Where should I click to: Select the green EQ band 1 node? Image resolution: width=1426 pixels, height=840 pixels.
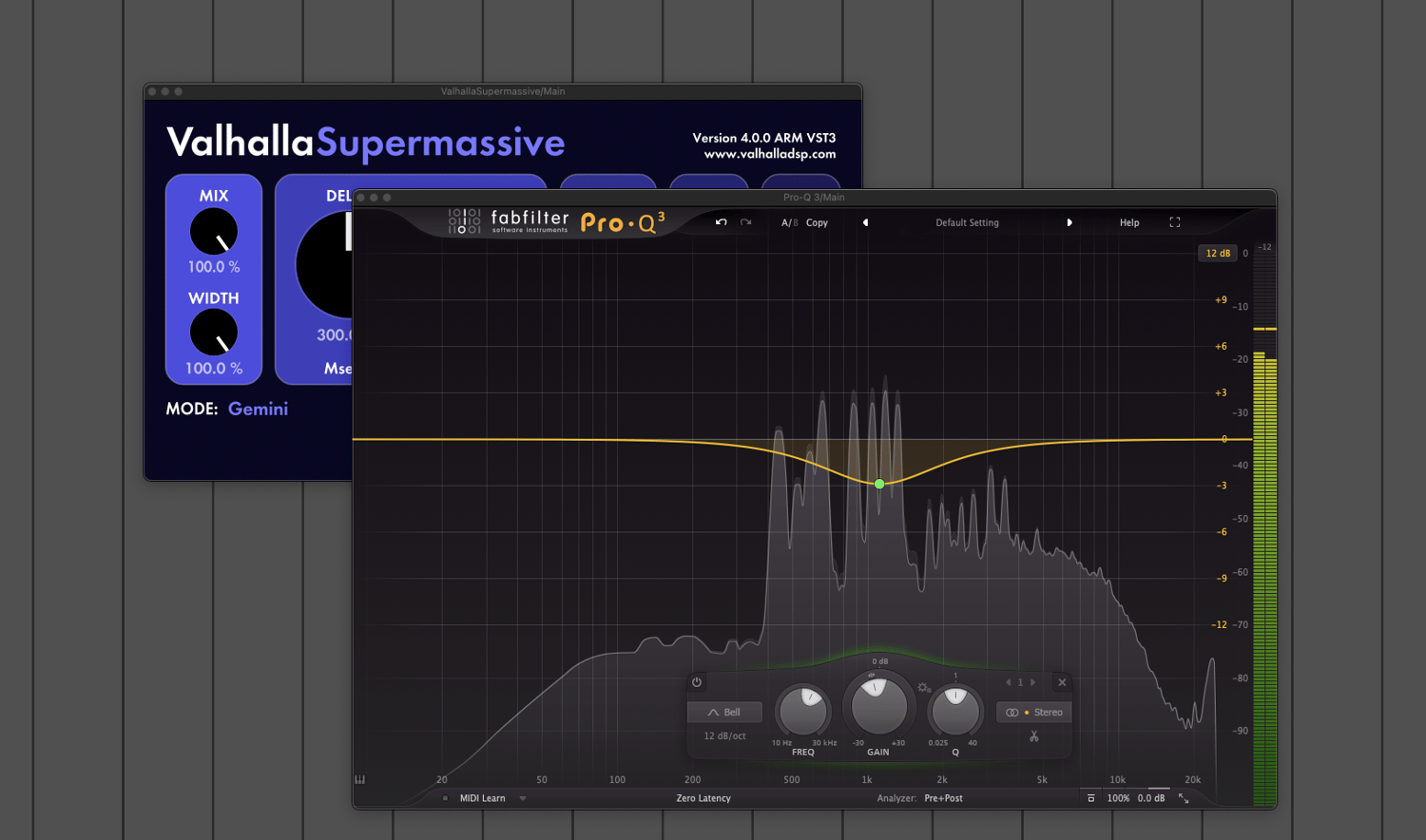click(x=879, y=484)
